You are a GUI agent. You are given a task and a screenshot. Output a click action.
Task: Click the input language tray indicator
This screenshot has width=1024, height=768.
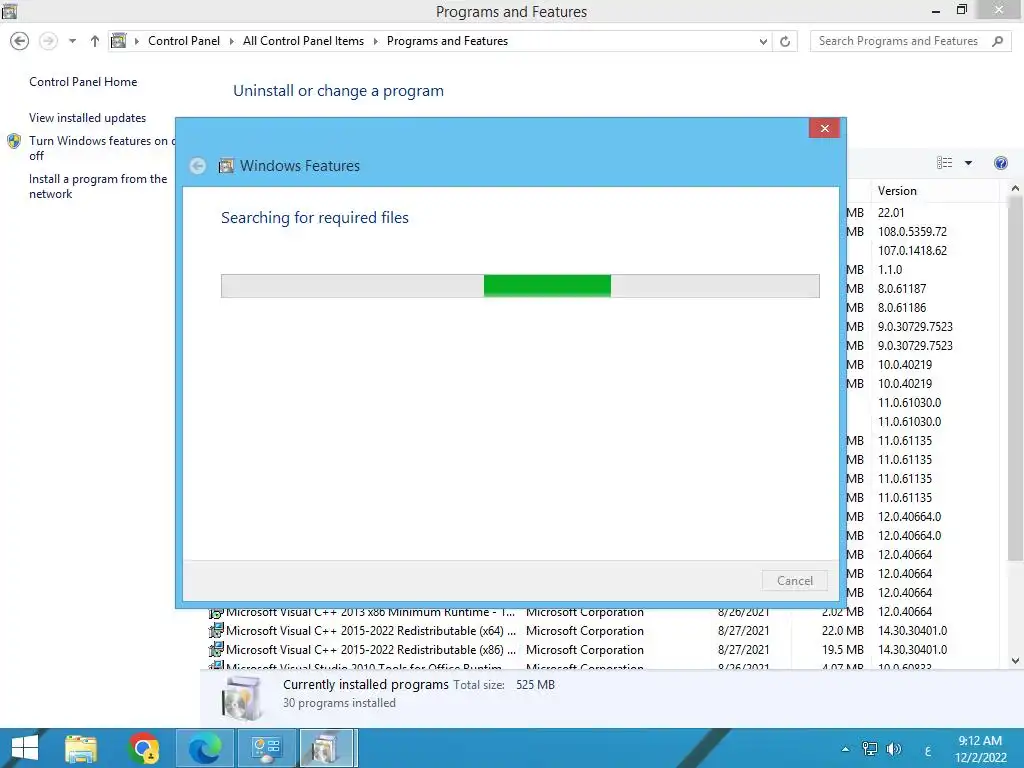pyautogui.click(x=927, y=751)
